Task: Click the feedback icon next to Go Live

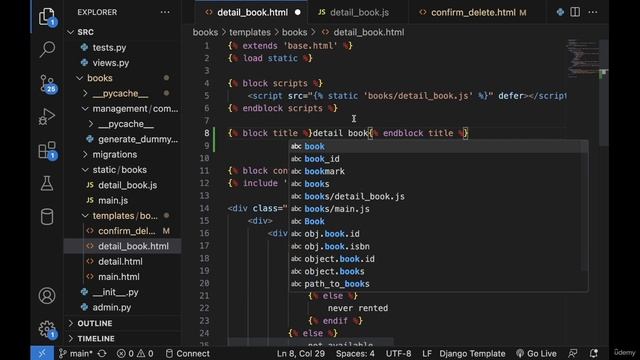Action: [573, 353]
